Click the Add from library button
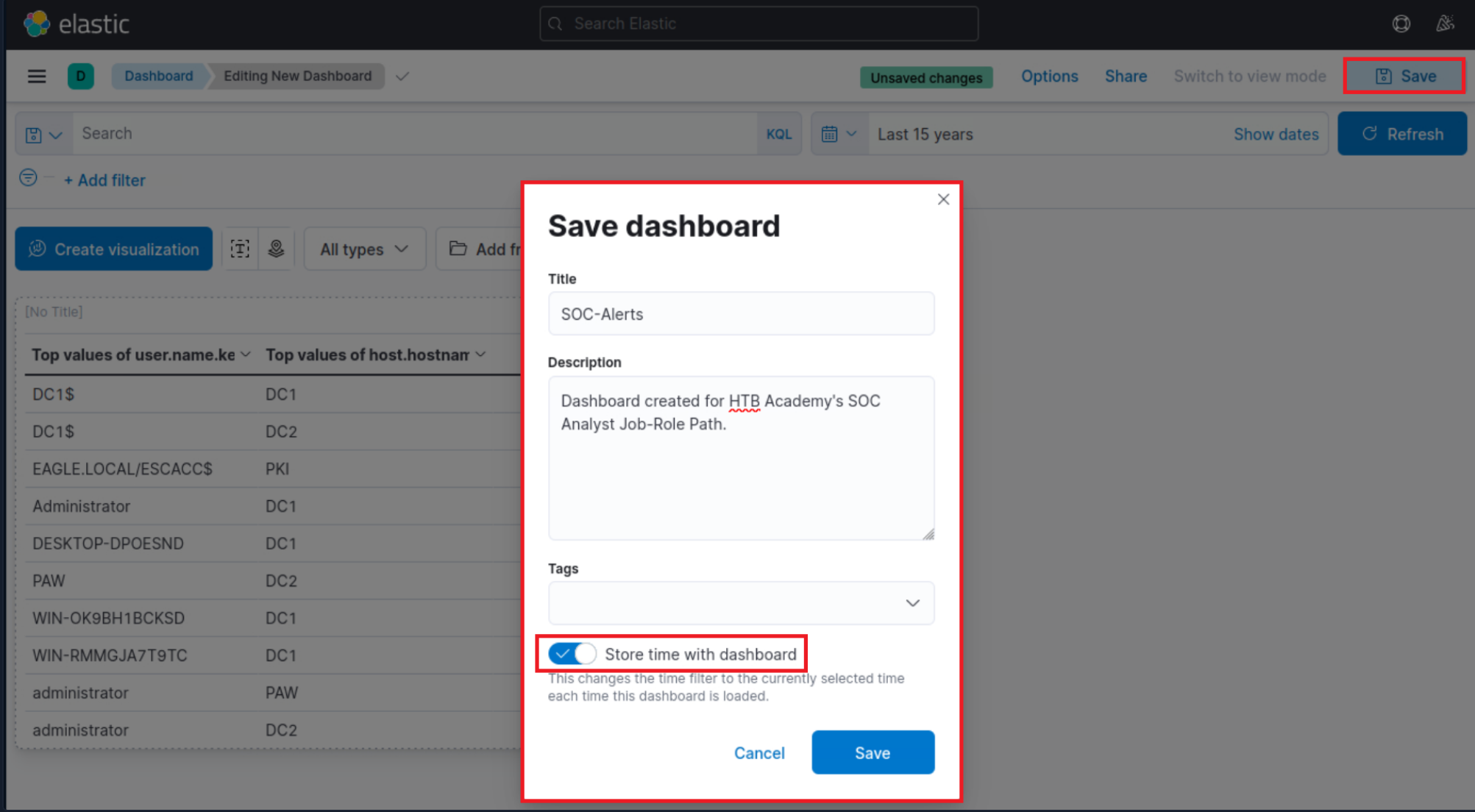 click(x=480, y=249)
